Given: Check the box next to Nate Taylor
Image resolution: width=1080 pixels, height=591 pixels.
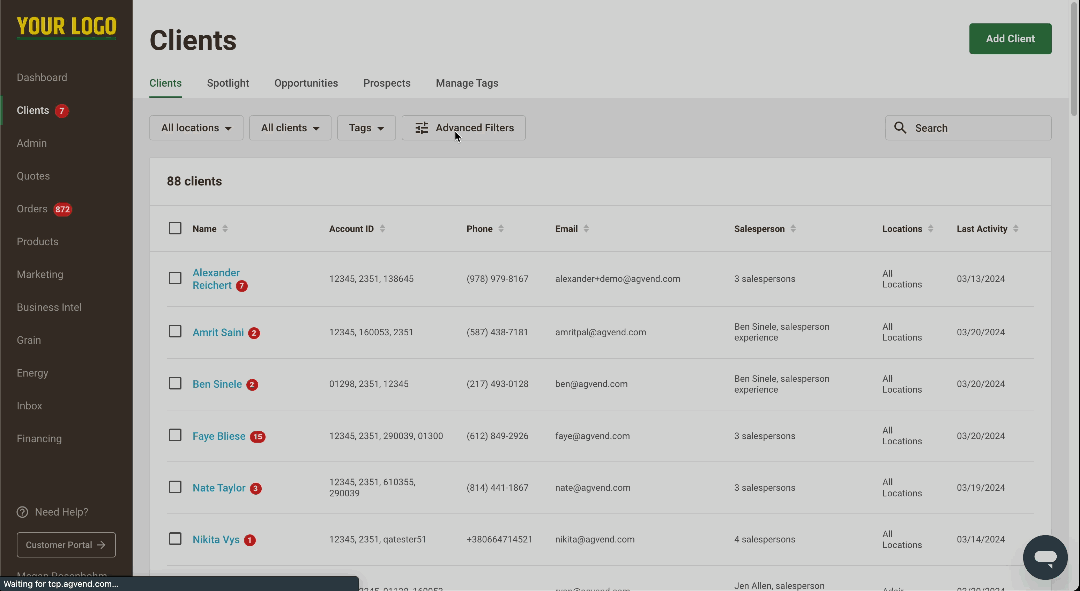Looking at the screenshot, I should [x=175, y=487].
